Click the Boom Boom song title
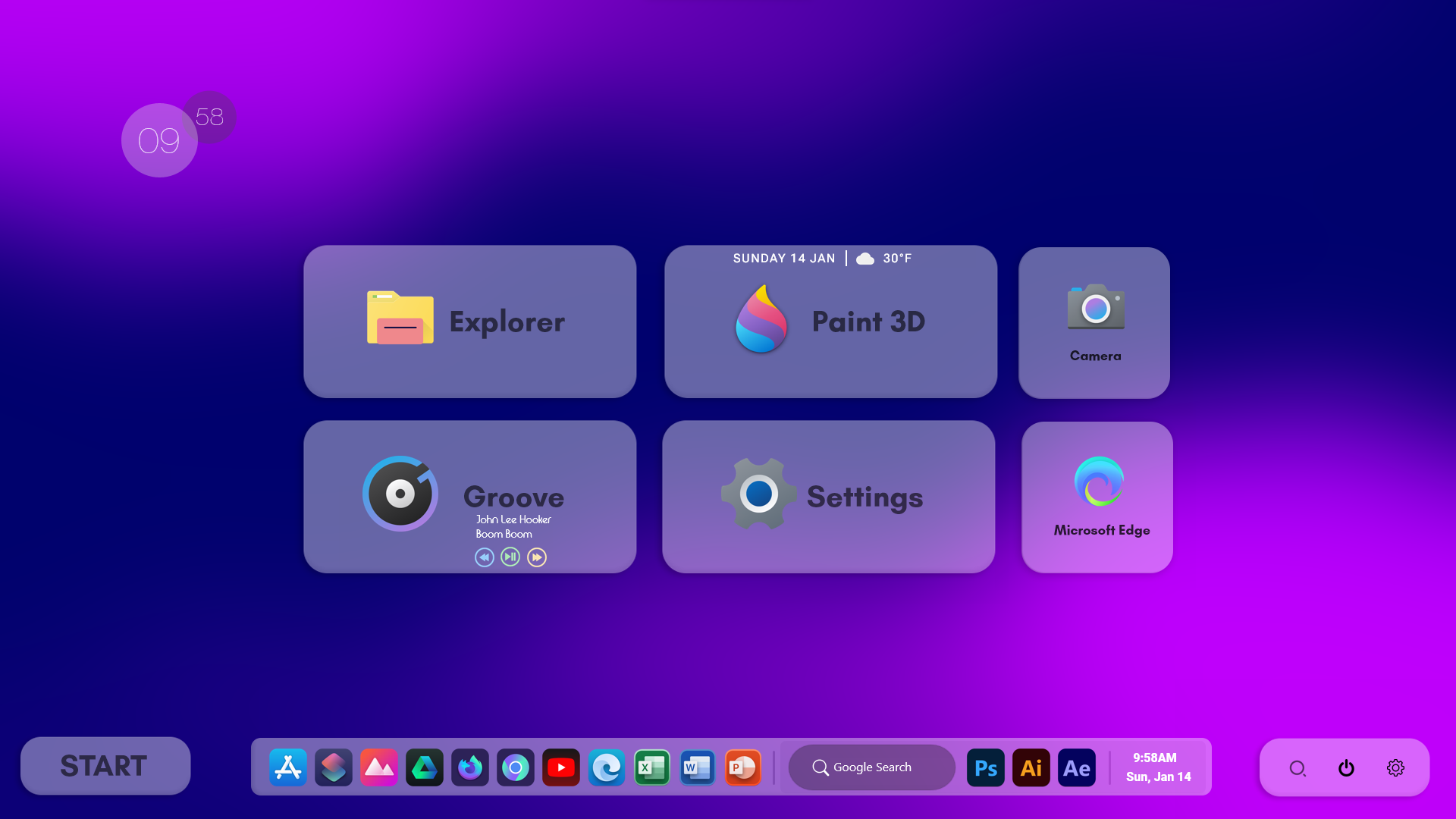The height and width of the screenshot is (819, 1456). pyautogui.click(x=504, y=534)
